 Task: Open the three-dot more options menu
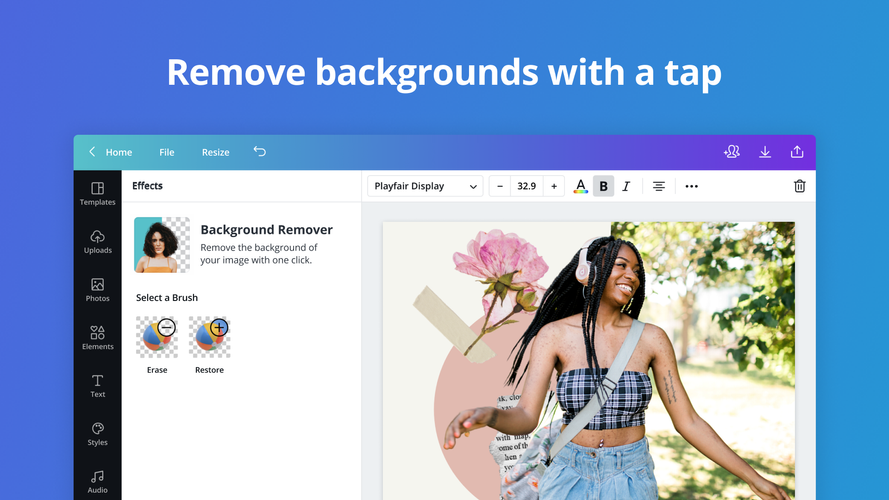click(x=692, y=186)
